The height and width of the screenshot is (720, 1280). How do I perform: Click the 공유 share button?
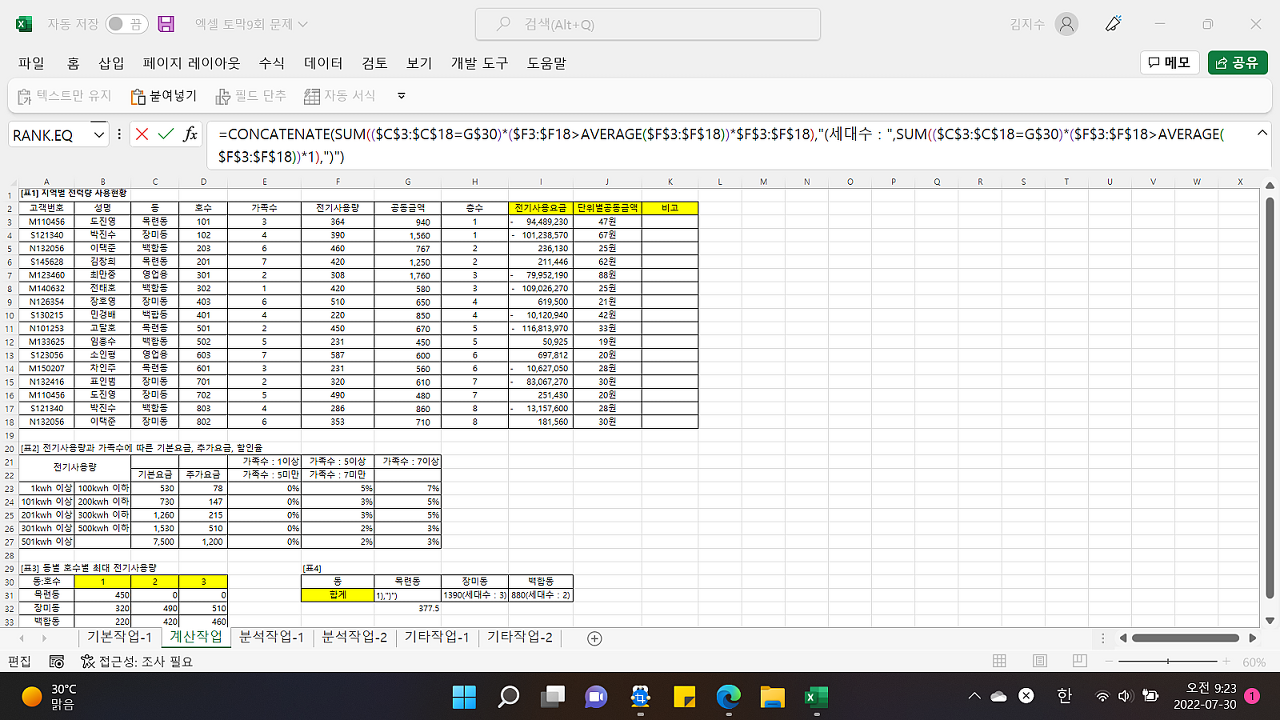[1237, 63]
